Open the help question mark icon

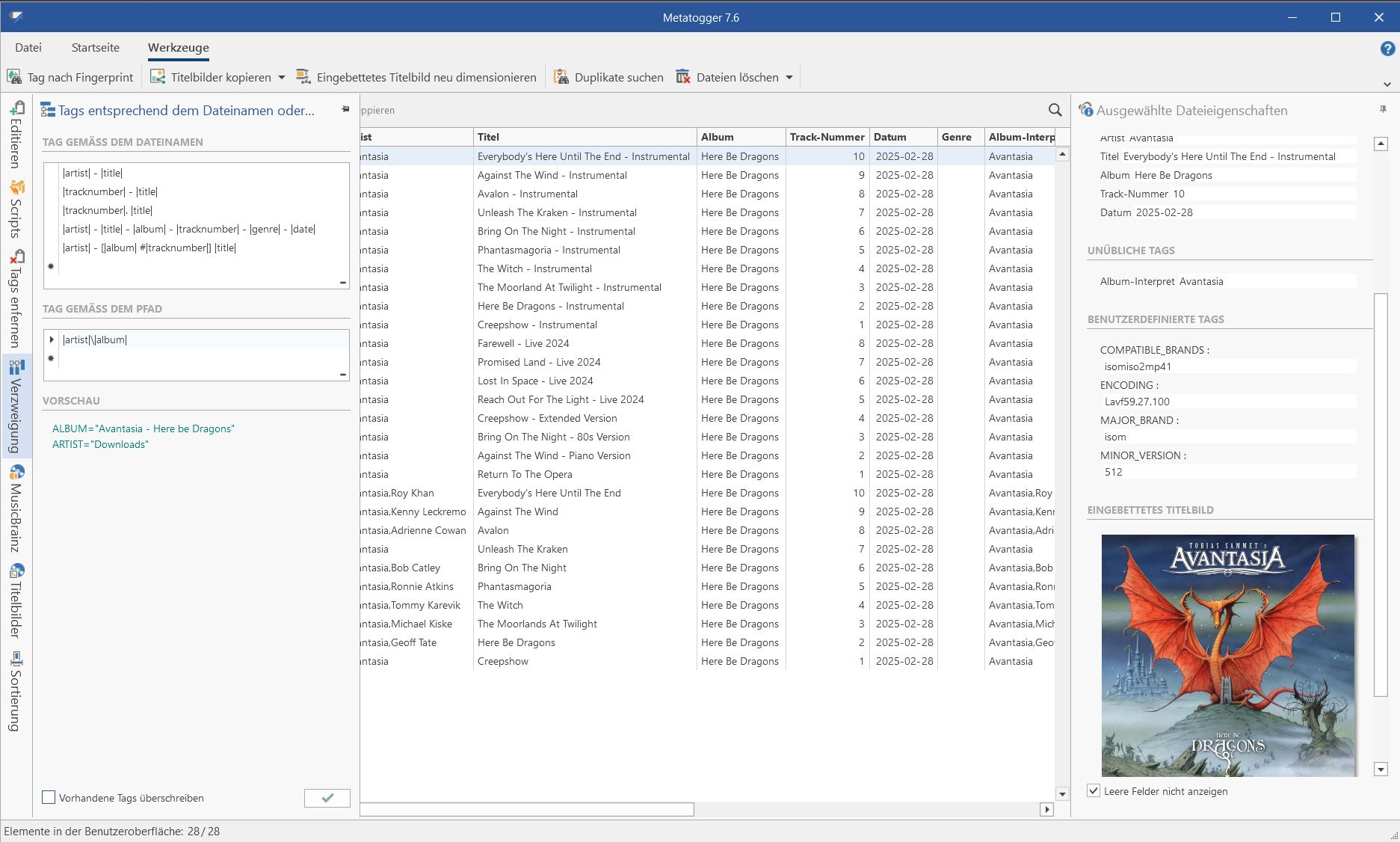[x=1387, y=49]
